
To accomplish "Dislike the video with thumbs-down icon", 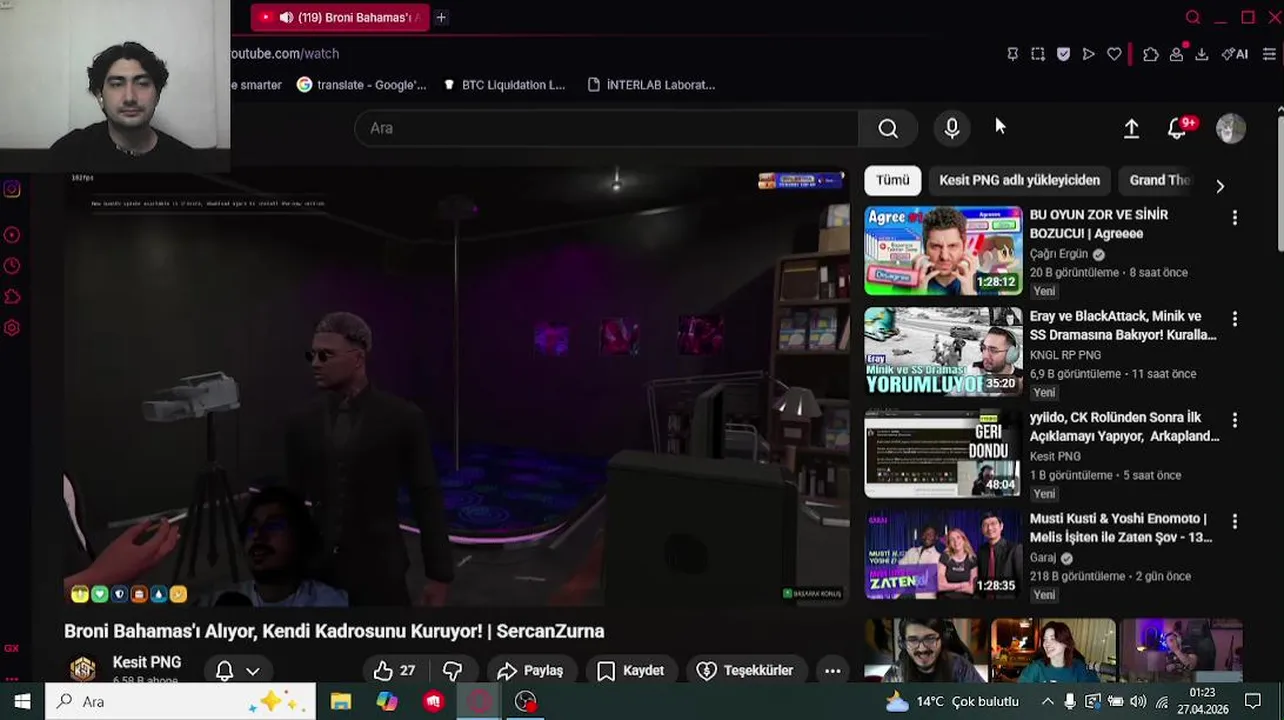I will pyautogui.click(x=453, y=670).
